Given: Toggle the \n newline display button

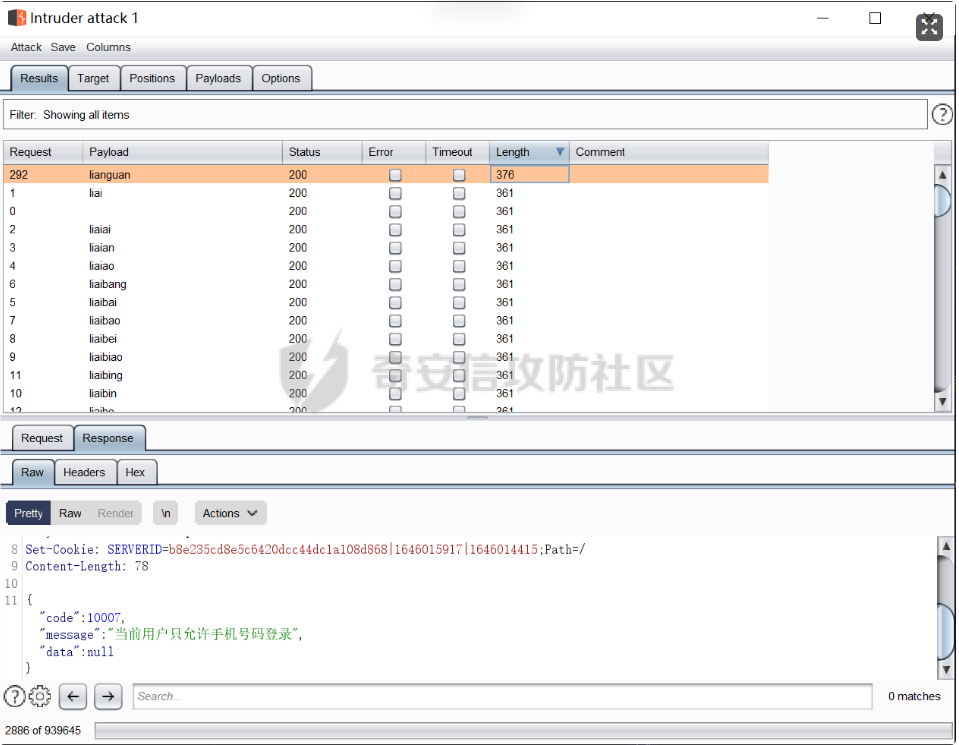Looking at the screenshot, I should tap(166, 513).
